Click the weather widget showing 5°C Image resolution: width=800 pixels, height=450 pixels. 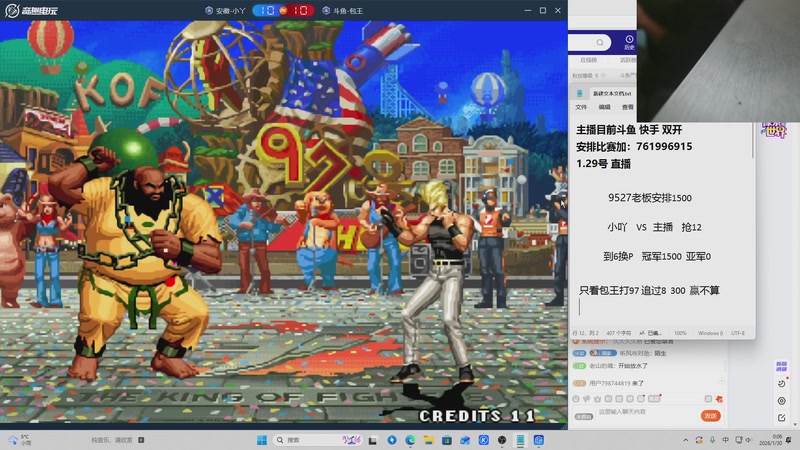pyautogui.click(x=18, y=440)
